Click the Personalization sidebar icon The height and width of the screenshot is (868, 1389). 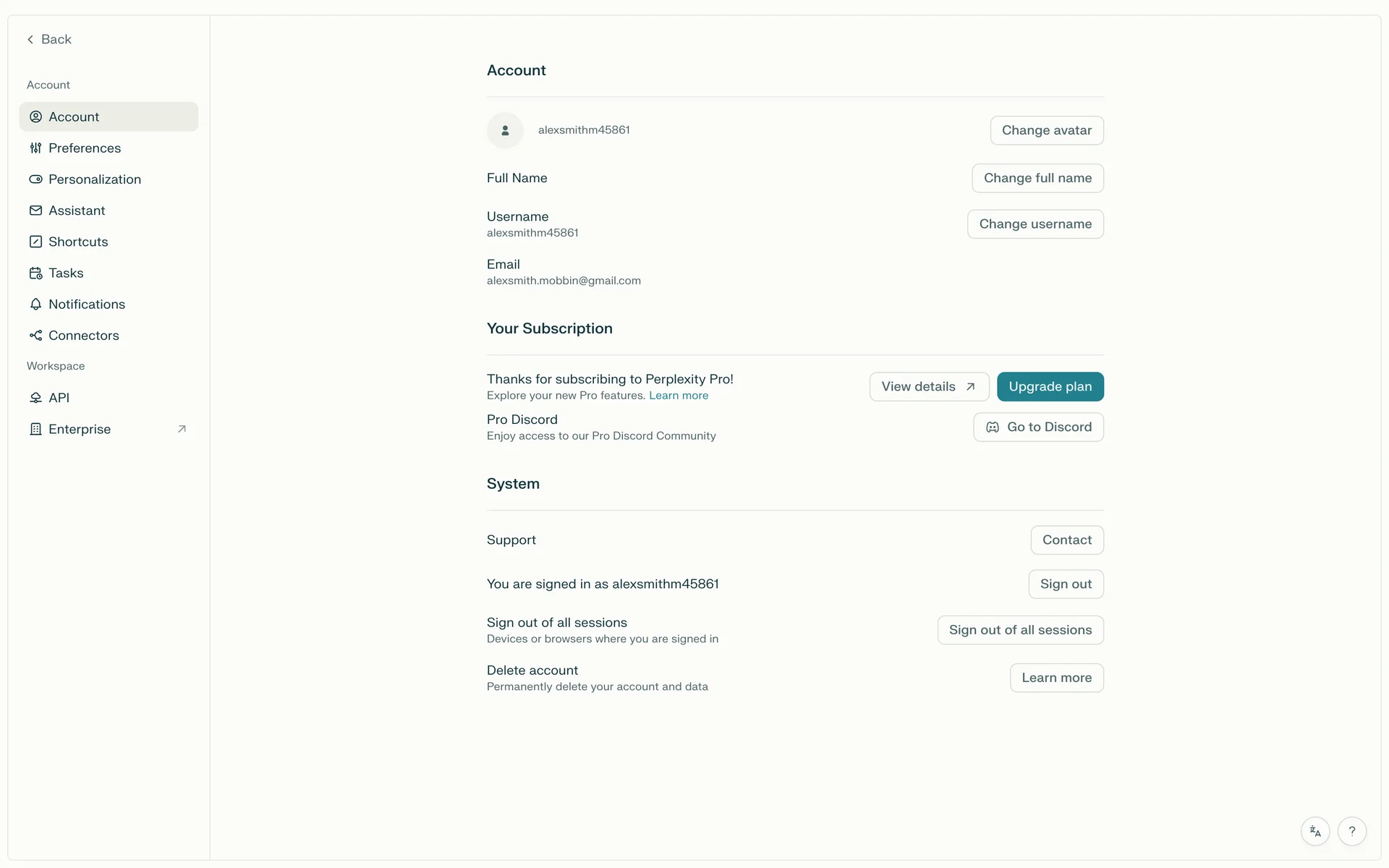pyautogui.click(x=35, y=179)
